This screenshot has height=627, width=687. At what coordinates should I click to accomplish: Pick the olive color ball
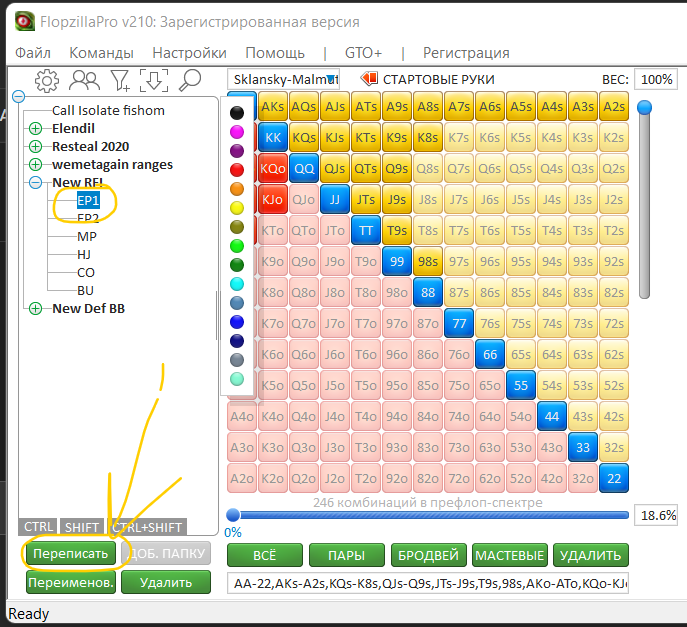tap(237, 227)
